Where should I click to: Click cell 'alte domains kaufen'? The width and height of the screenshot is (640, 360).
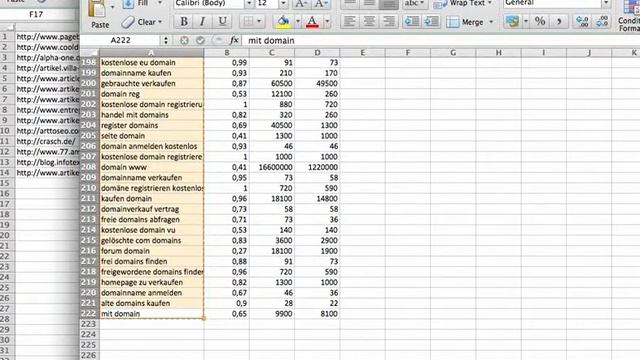coord(151,303)
